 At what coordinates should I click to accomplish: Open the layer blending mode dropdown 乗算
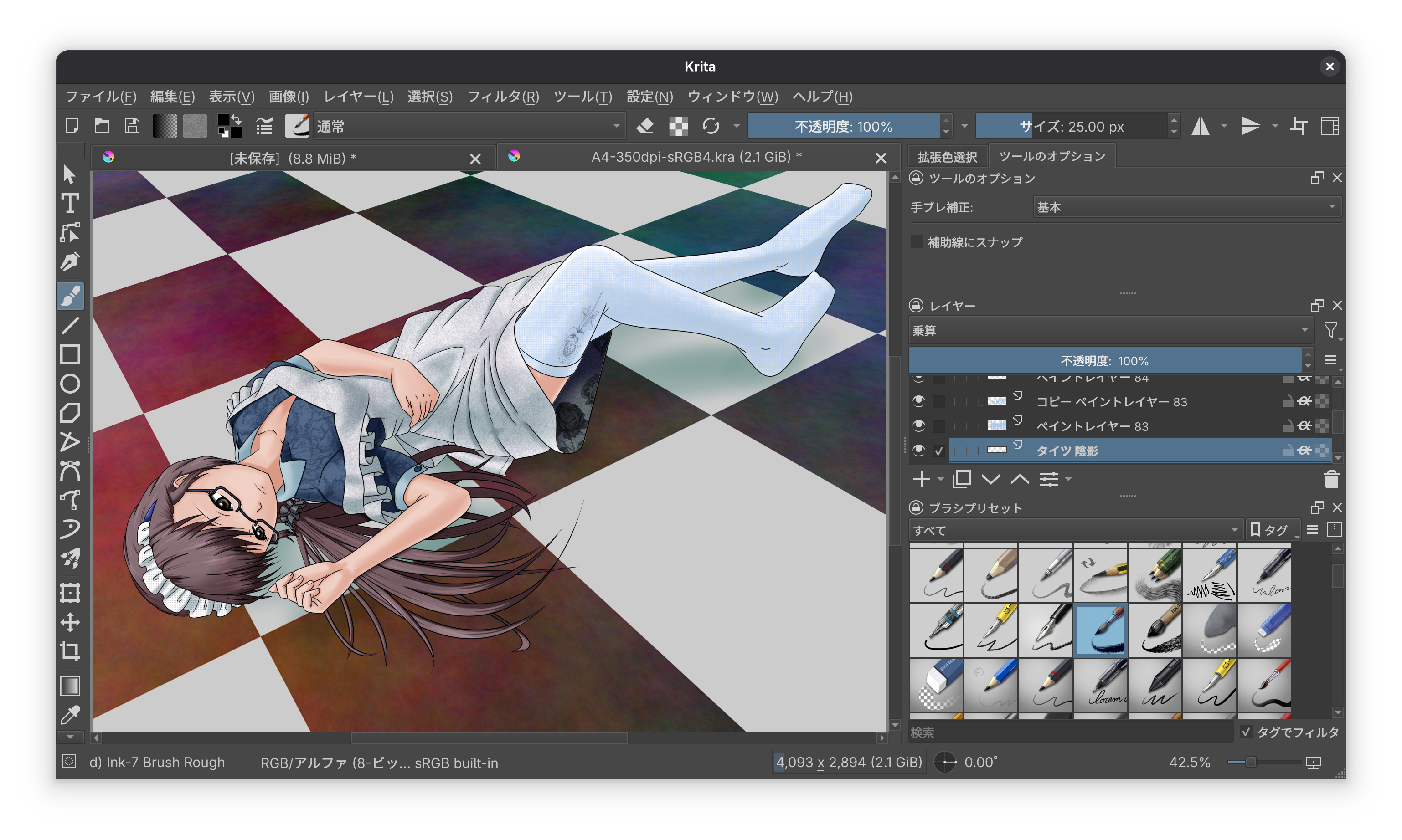(x=1110, y=330)
